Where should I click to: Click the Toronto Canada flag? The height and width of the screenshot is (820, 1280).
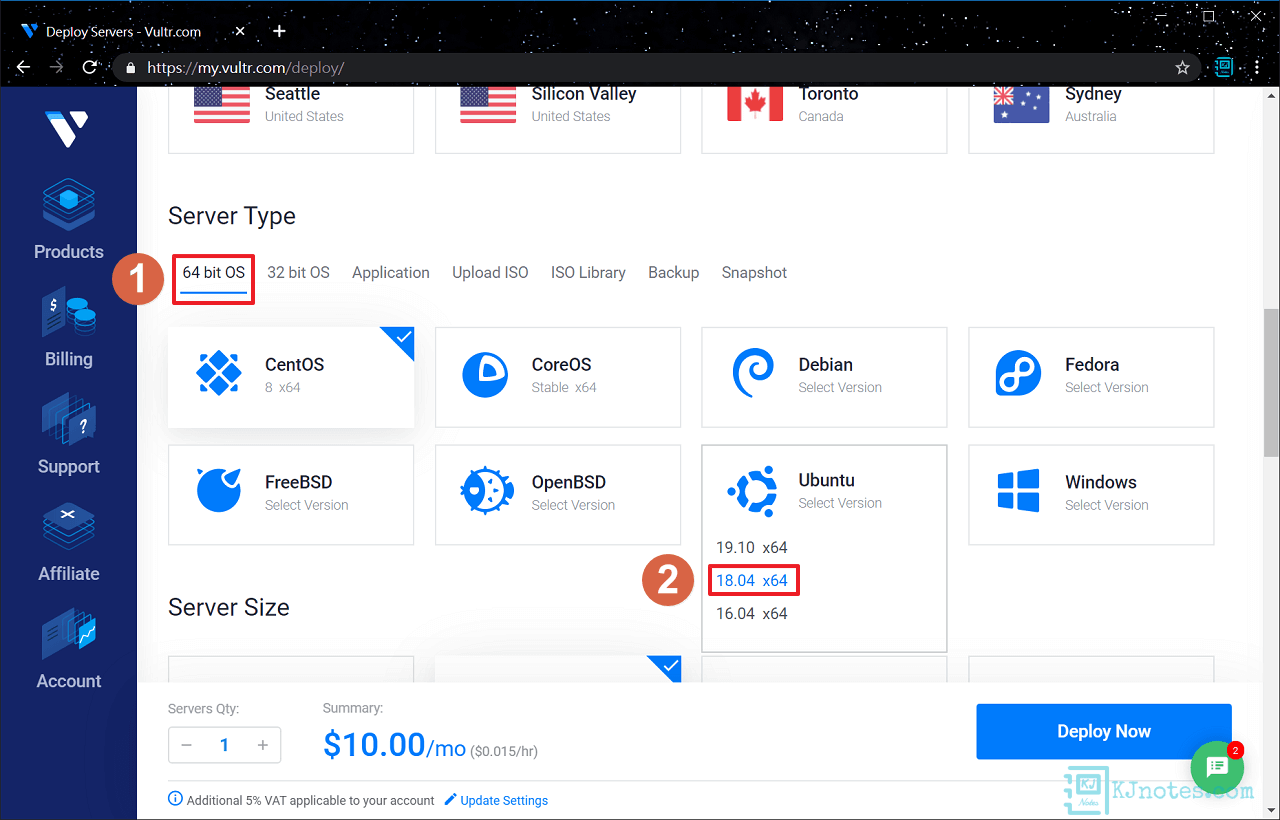click(755, 104)
